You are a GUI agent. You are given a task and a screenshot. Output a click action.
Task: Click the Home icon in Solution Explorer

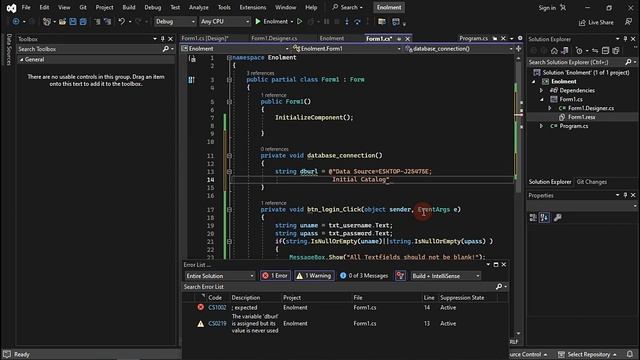coord(554,51)
